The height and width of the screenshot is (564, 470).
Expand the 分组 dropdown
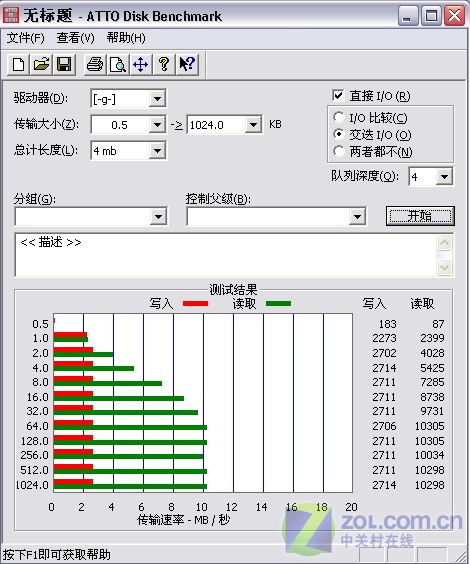click(158, 217)
